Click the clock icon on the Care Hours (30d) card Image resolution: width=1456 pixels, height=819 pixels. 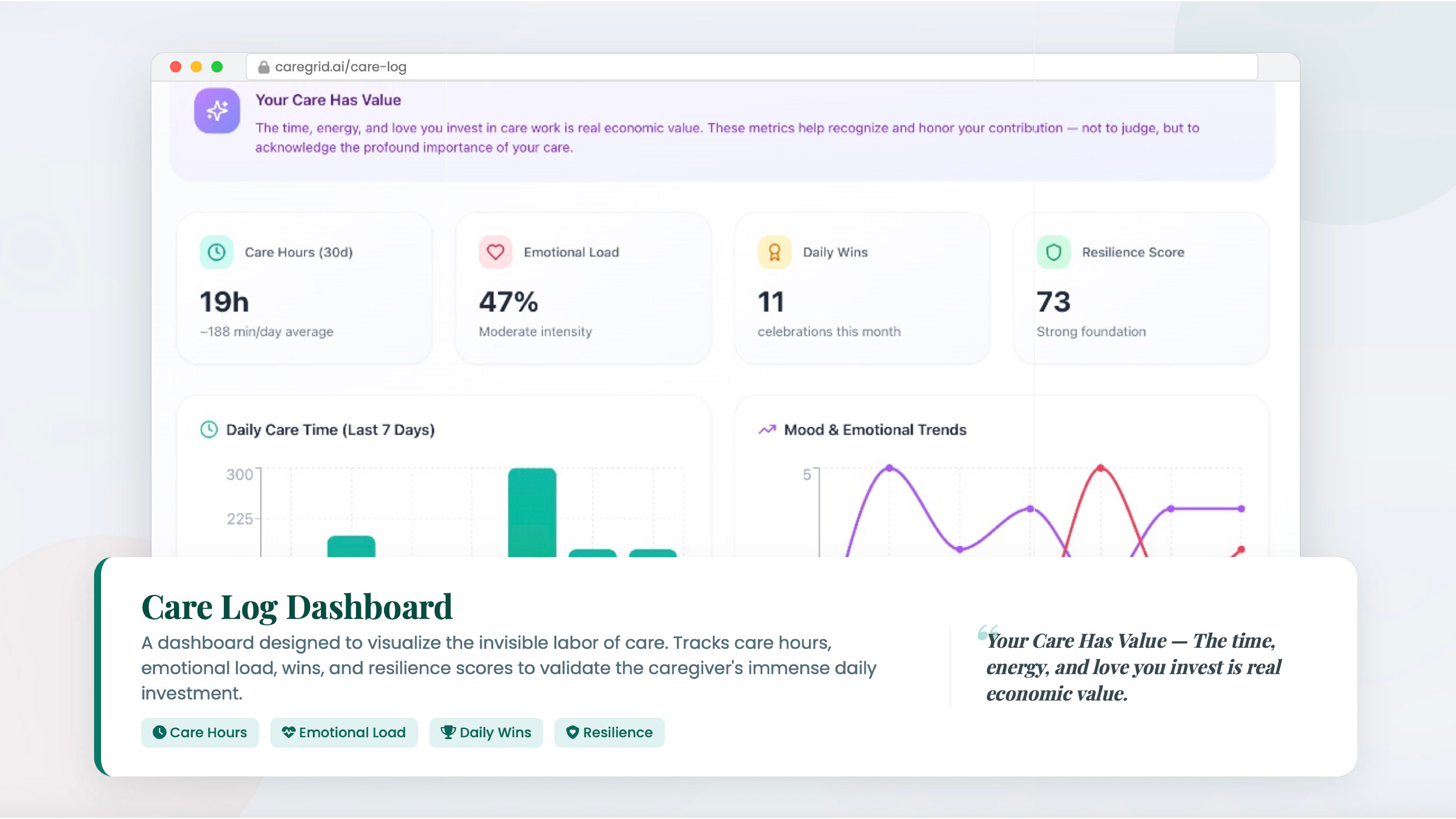[x=217, y=252]
